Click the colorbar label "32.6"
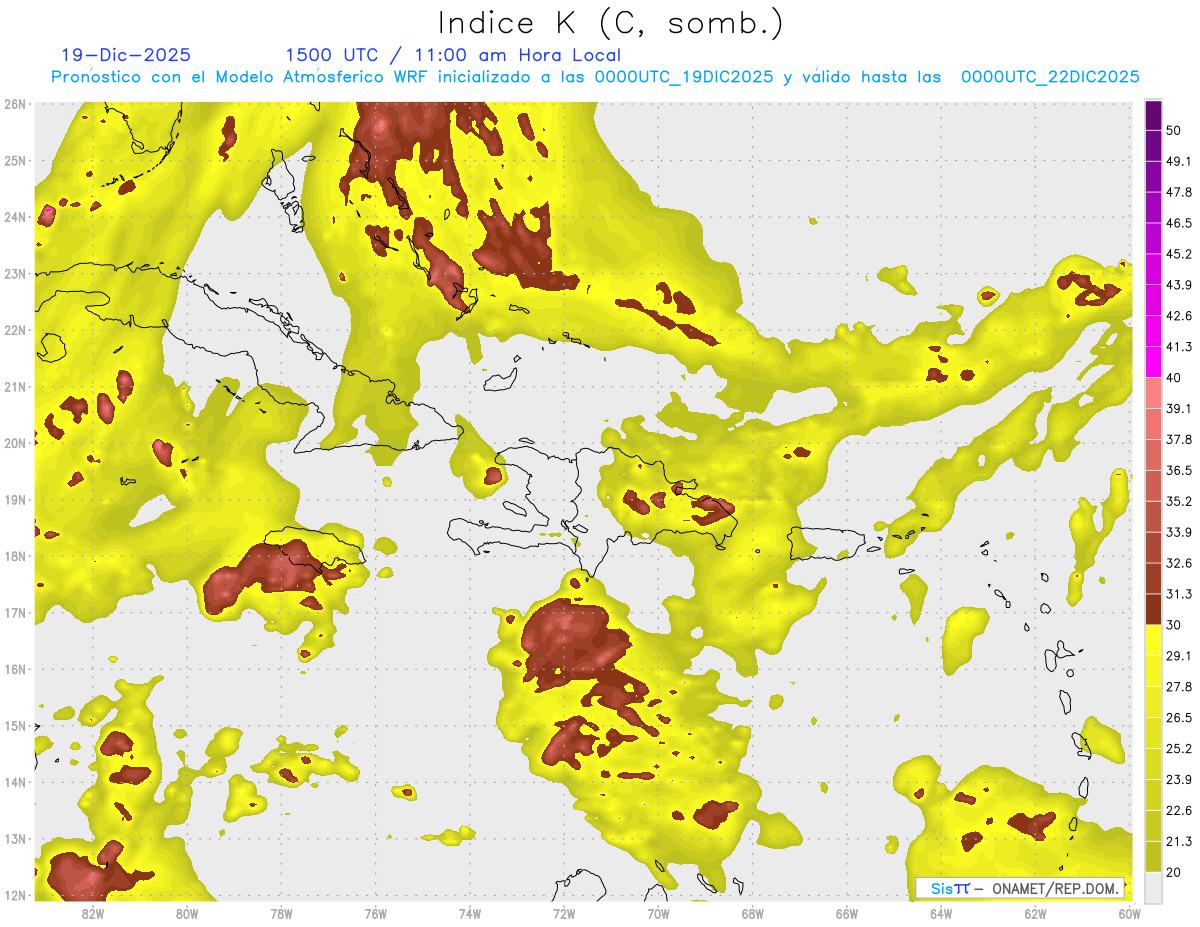The height and width of the screenshot is (927, 1200). click(1179, 563)
